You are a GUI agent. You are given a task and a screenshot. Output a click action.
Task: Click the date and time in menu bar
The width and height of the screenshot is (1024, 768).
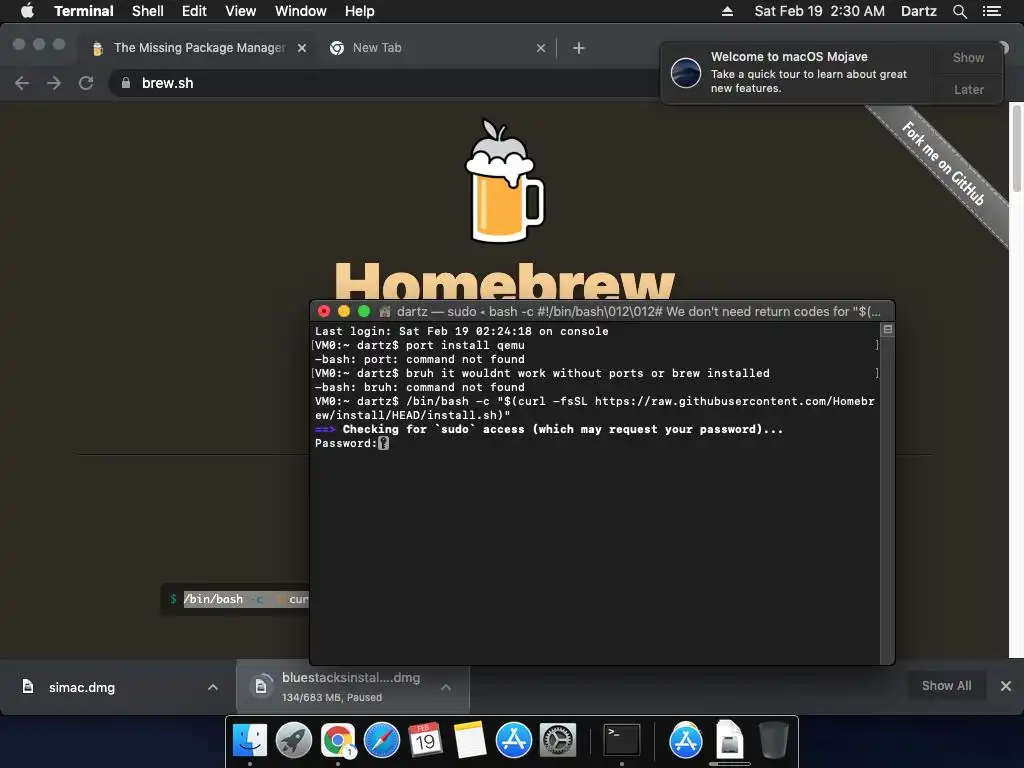[x=820, y=11]
